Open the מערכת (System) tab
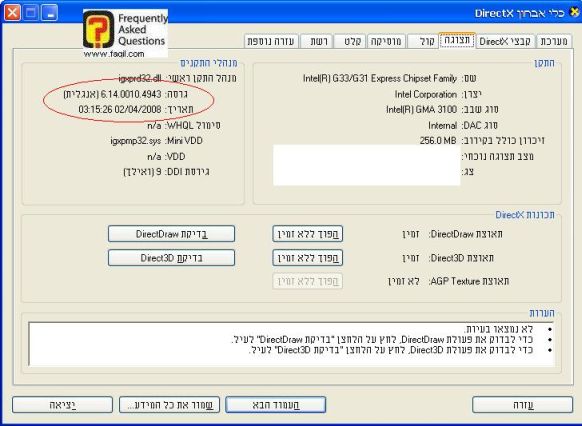This screenshot has width=582, height=426. click(x=554, y=41)
